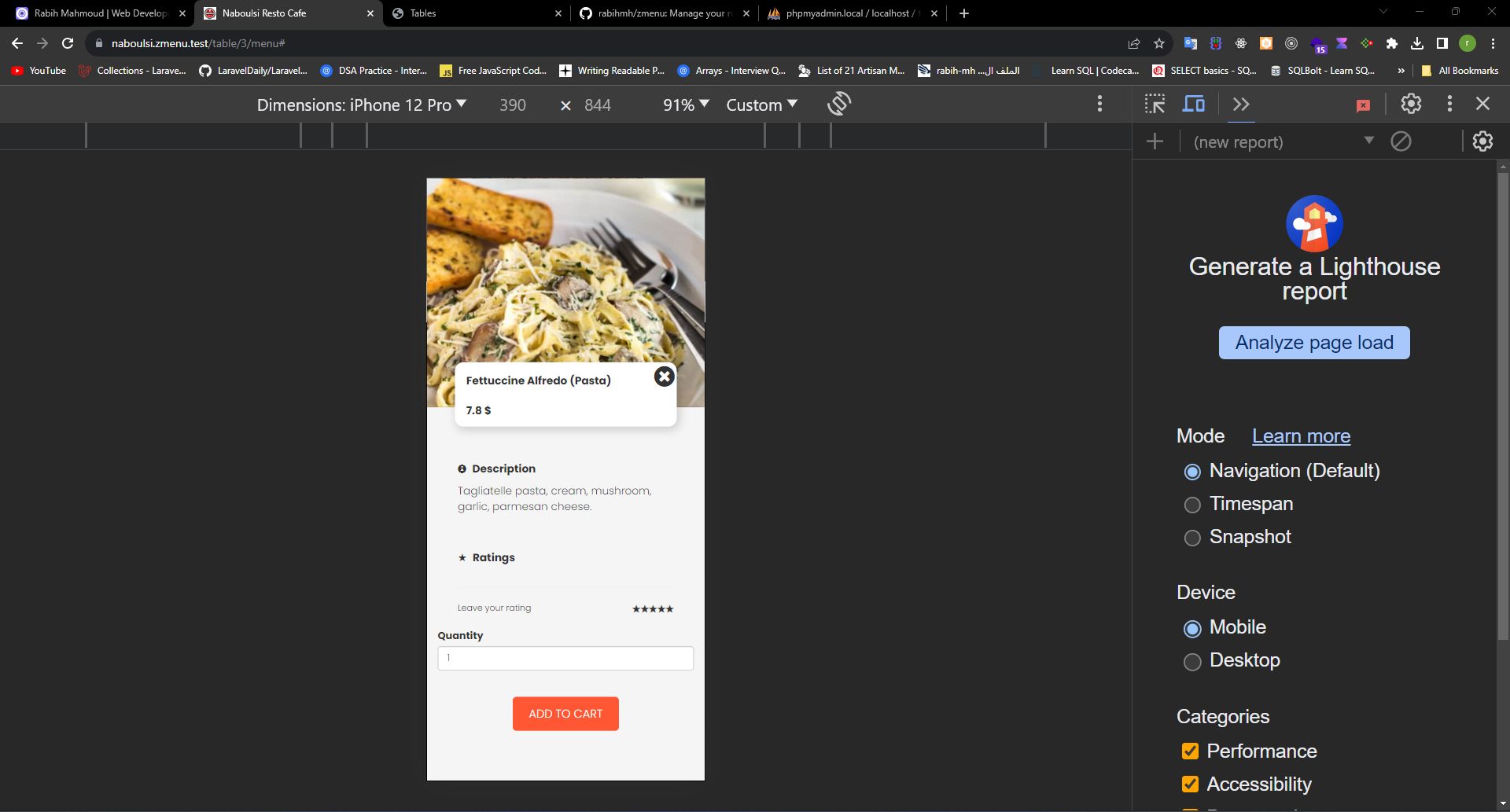Viewport: 1510px width, 812px height.
Task: Click the height field showing 844
Action: click(598, 105)
